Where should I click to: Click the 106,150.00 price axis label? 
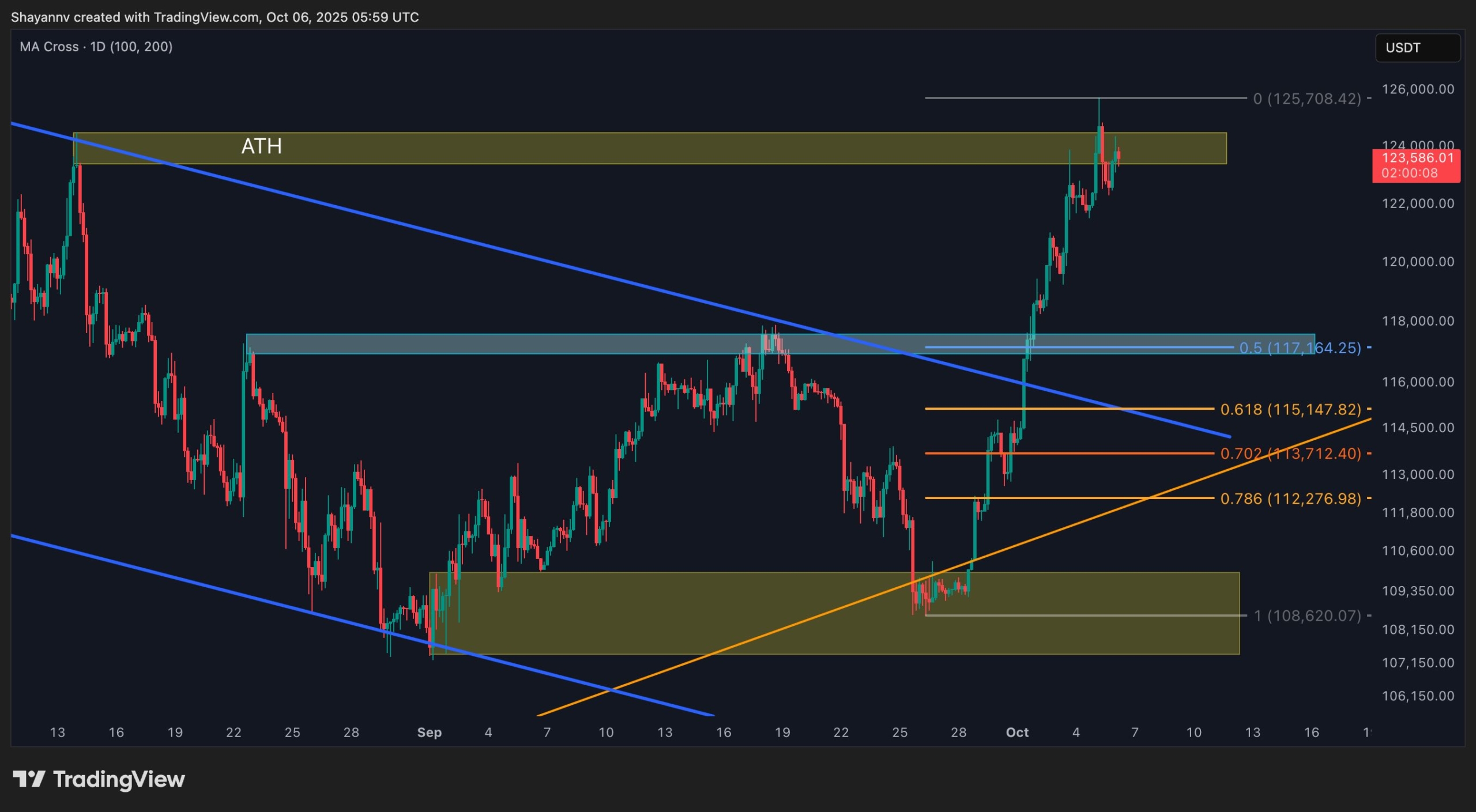click(x=1418, y=696)
